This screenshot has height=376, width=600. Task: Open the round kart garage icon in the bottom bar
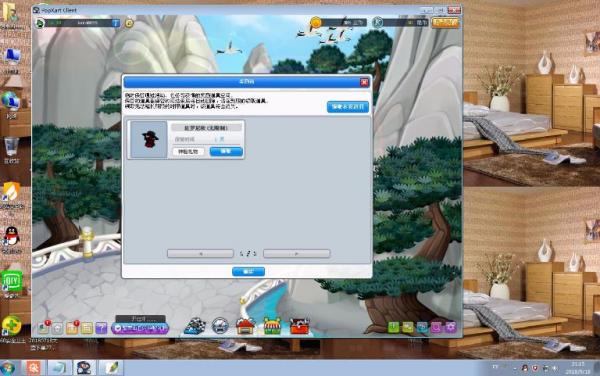[x=220, y=326]
